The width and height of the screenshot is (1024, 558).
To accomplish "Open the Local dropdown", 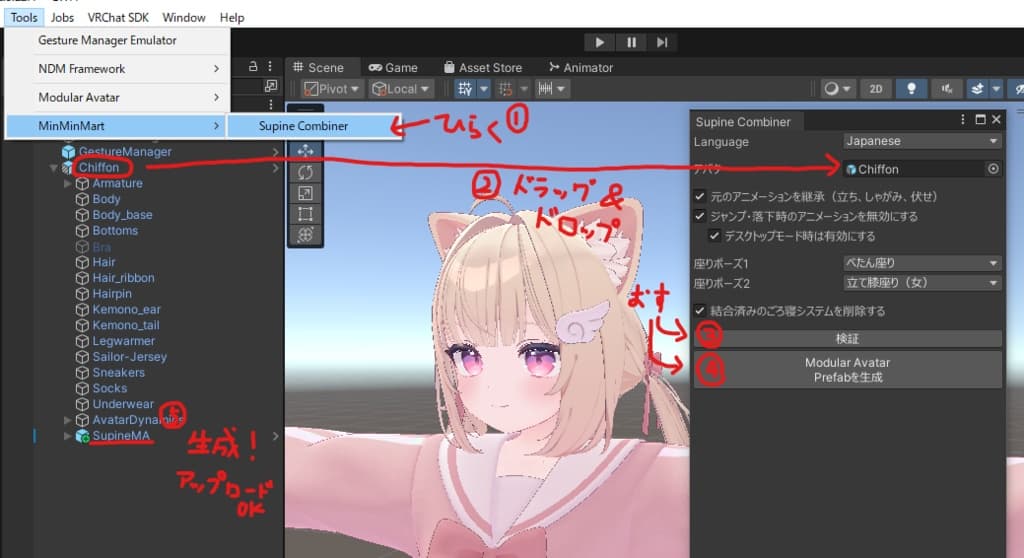I will click(400, 89).
